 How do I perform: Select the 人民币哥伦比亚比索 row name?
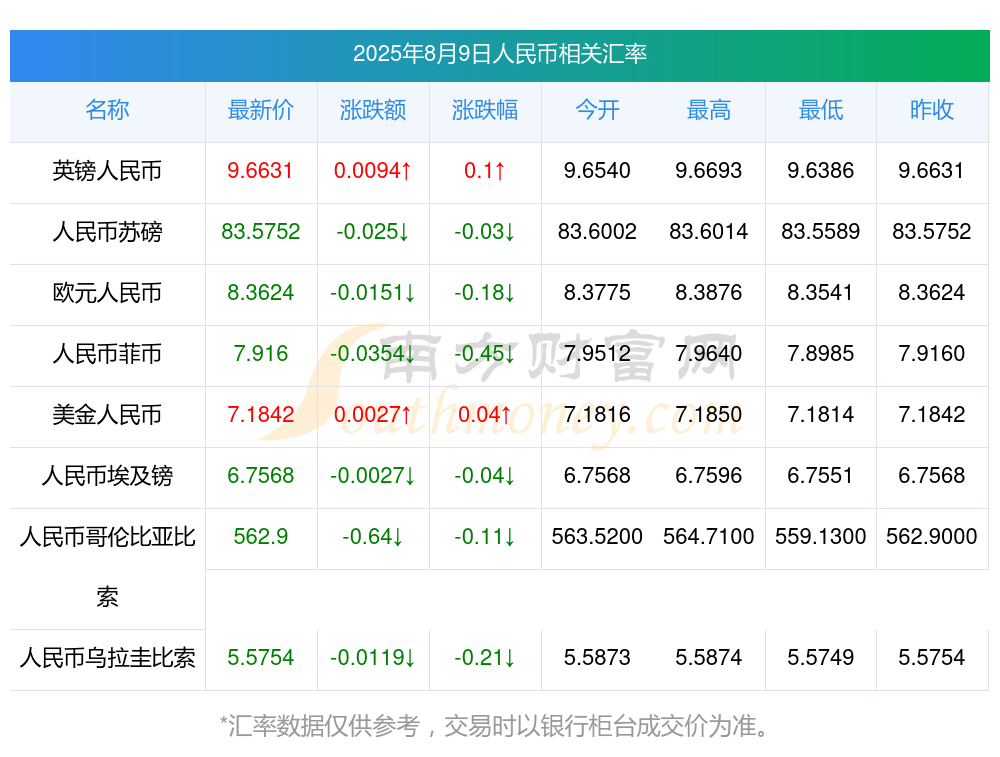[107, 566]
